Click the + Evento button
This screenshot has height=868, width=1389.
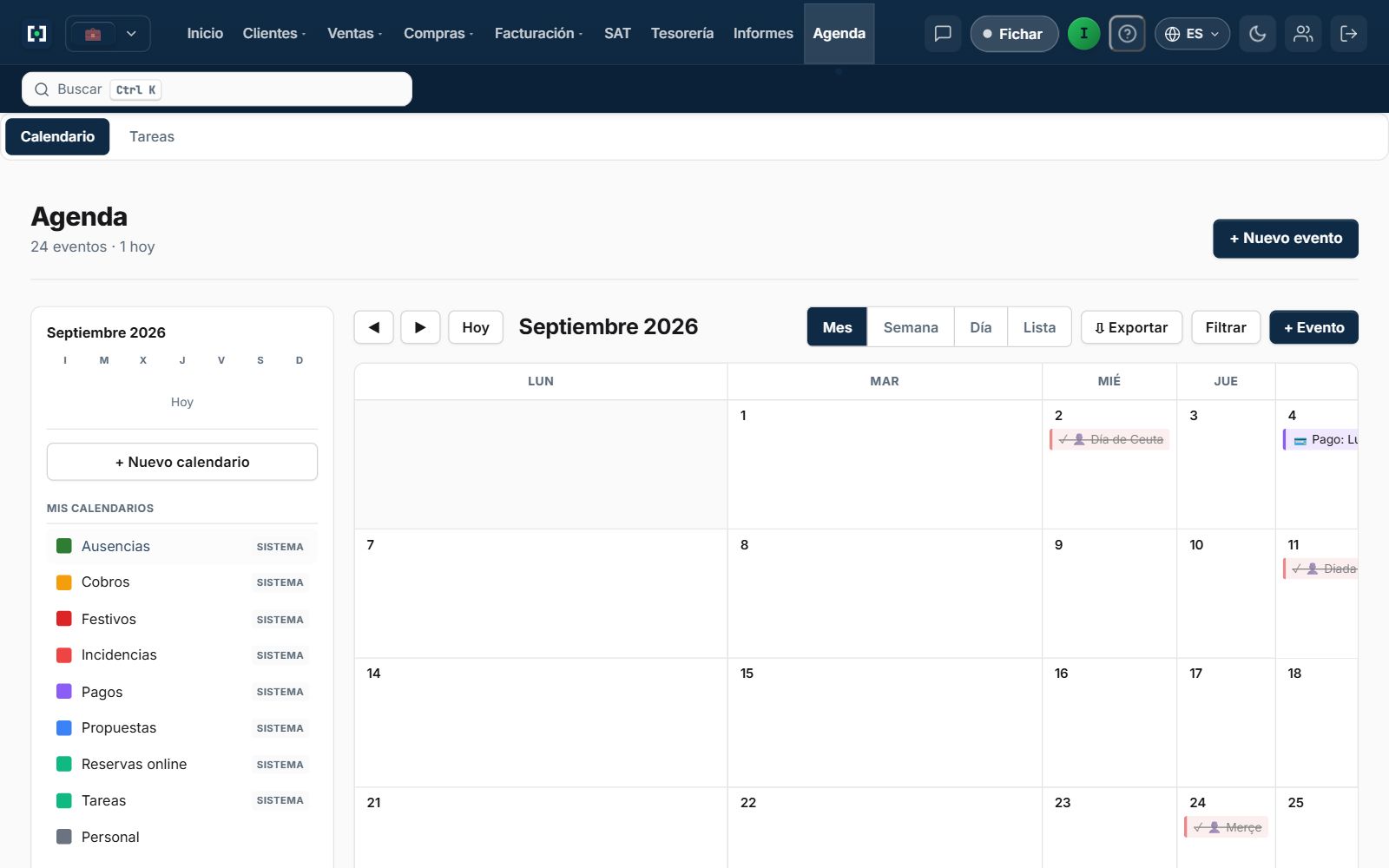pyautogui.click(x=1313, y=327)
